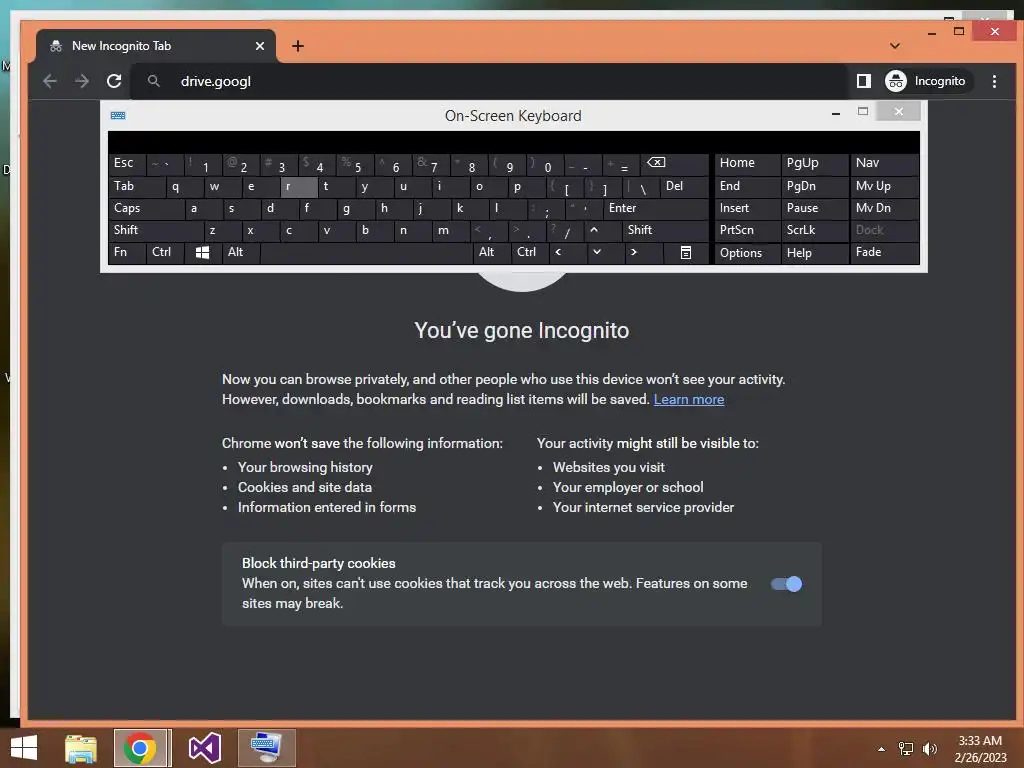Select the New Incognito Tab
The image size is (1024, 768).
[x=155, y=46]
